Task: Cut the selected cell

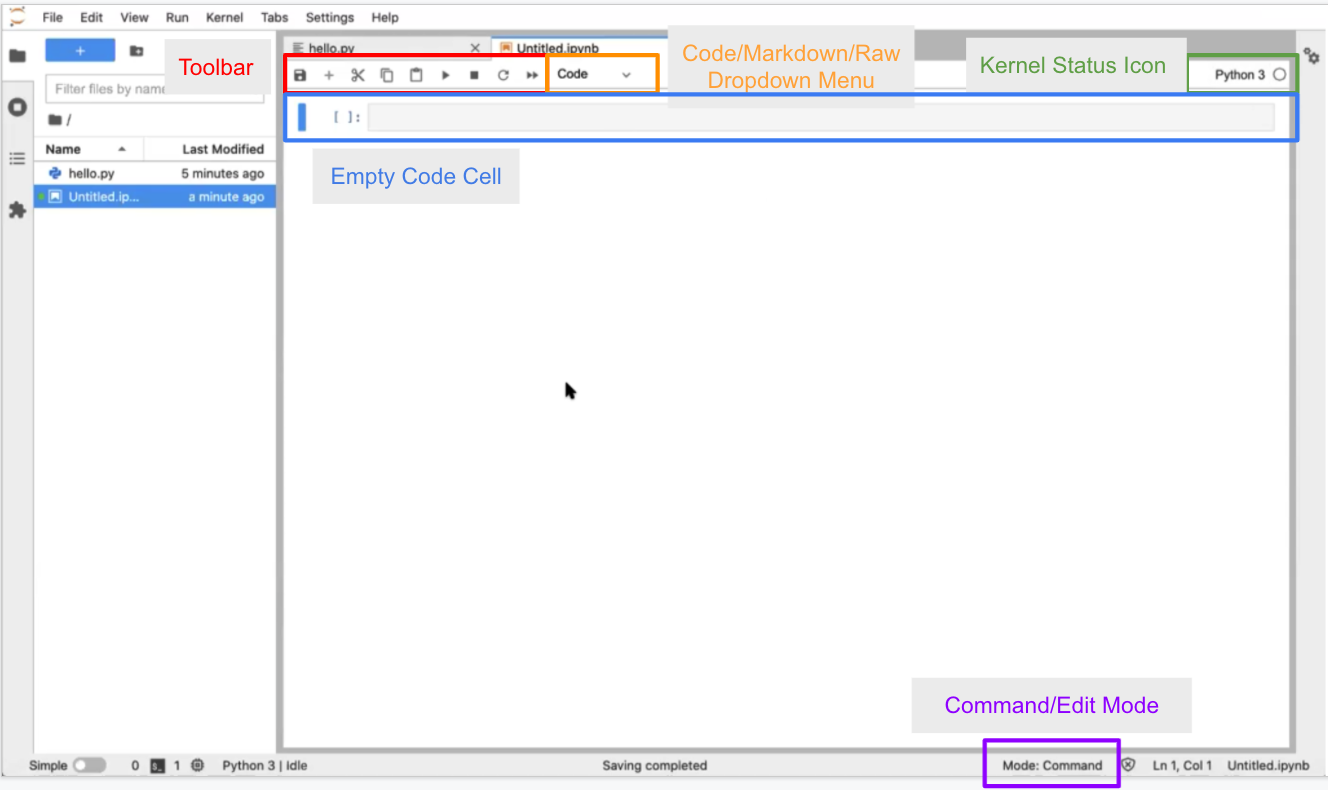Action: click(x=358, y=74)
